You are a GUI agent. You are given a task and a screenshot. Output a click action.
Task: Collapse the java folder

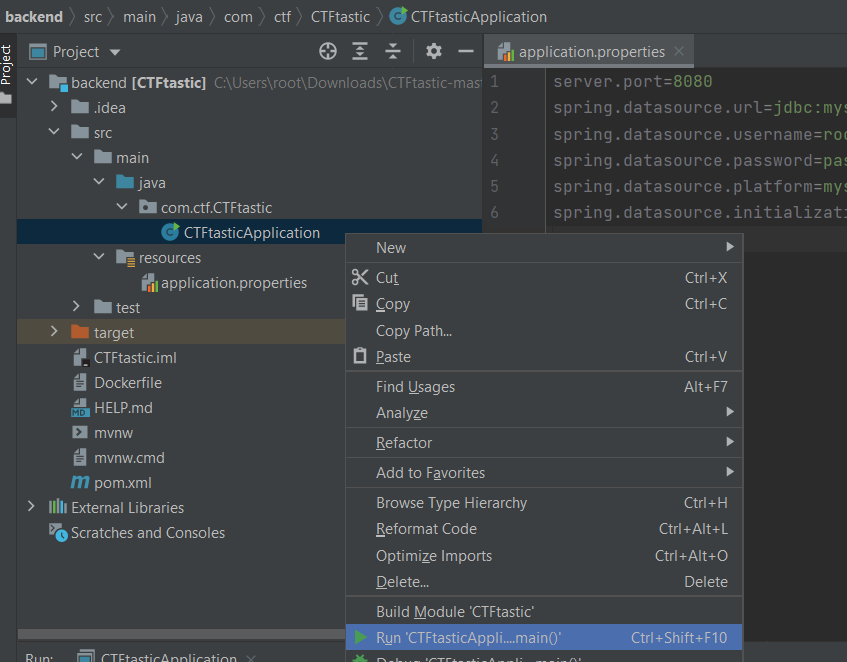tap(99, 182)
